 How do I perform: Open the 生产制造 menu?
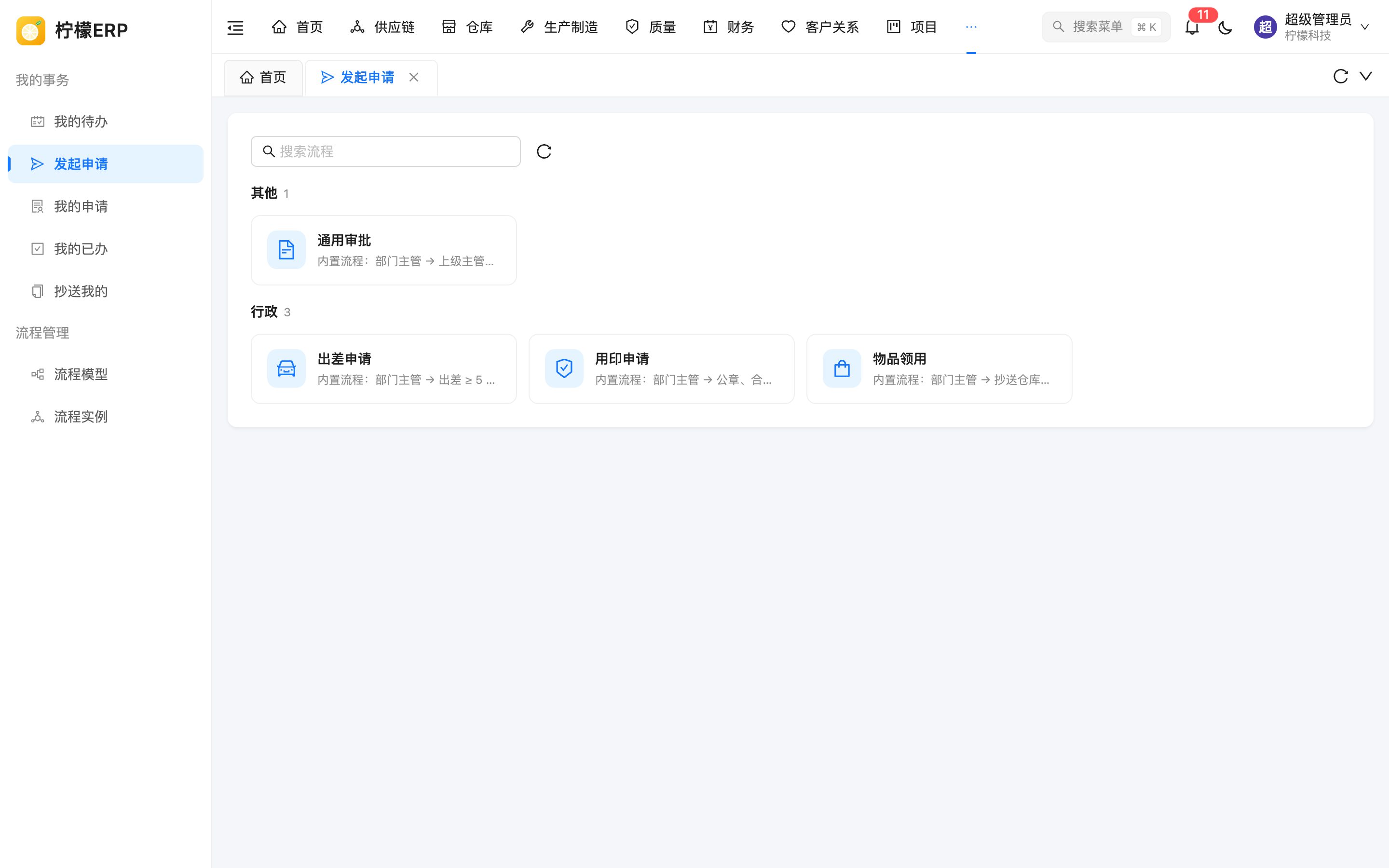pyautogui.click(x=558, y=27)
